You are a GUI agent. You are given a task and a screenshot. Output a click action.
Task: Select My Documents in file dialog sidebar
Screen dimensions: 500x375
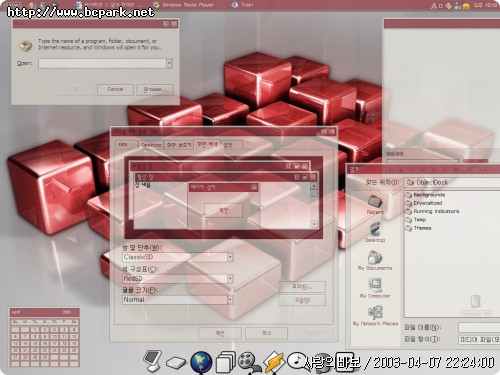pyautogui.click(x=375, y=260)
